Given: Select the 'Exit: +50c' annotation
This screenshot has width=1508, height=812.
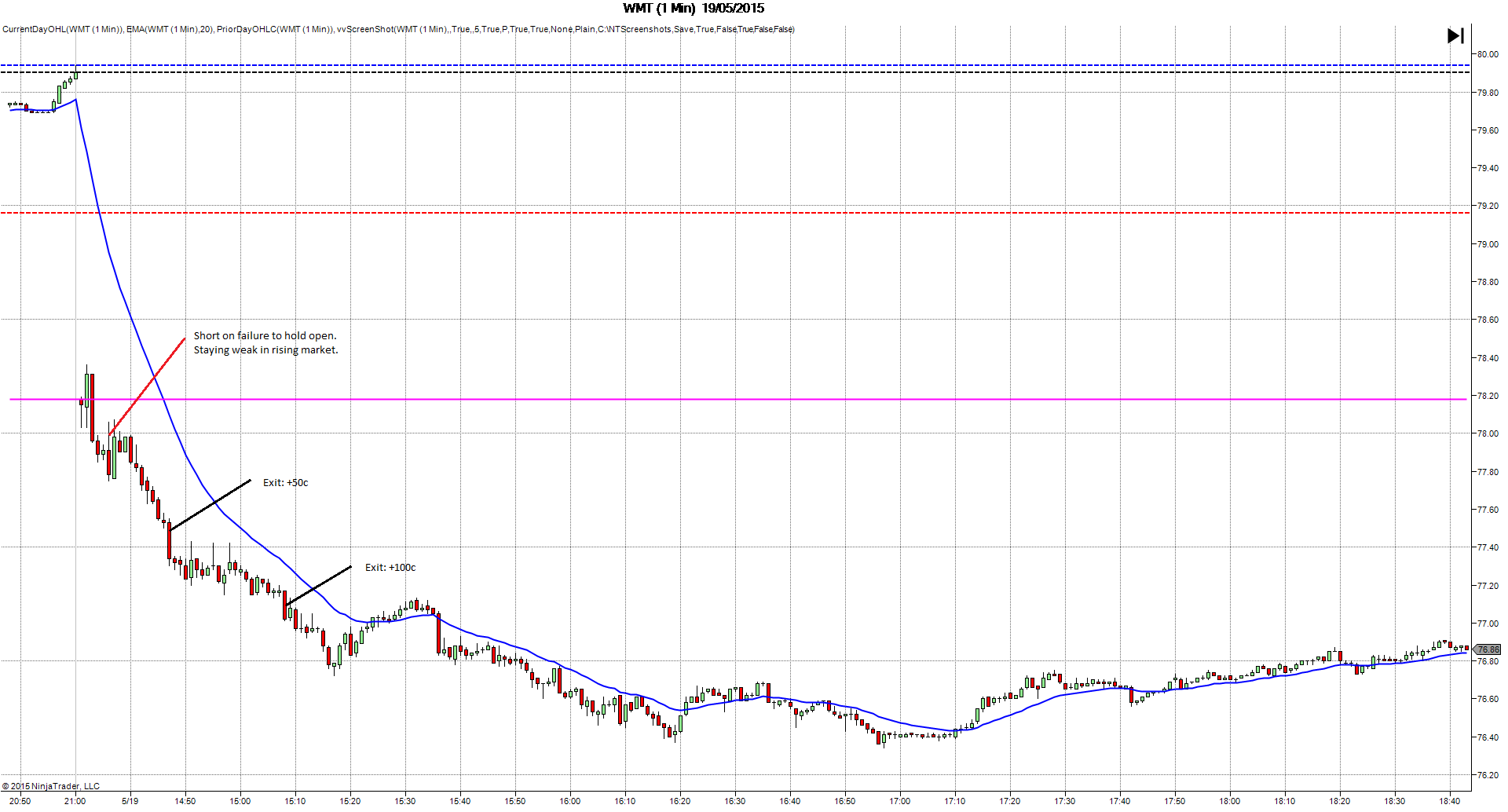Looking at the screenshot, I should (x=285, y=483).
